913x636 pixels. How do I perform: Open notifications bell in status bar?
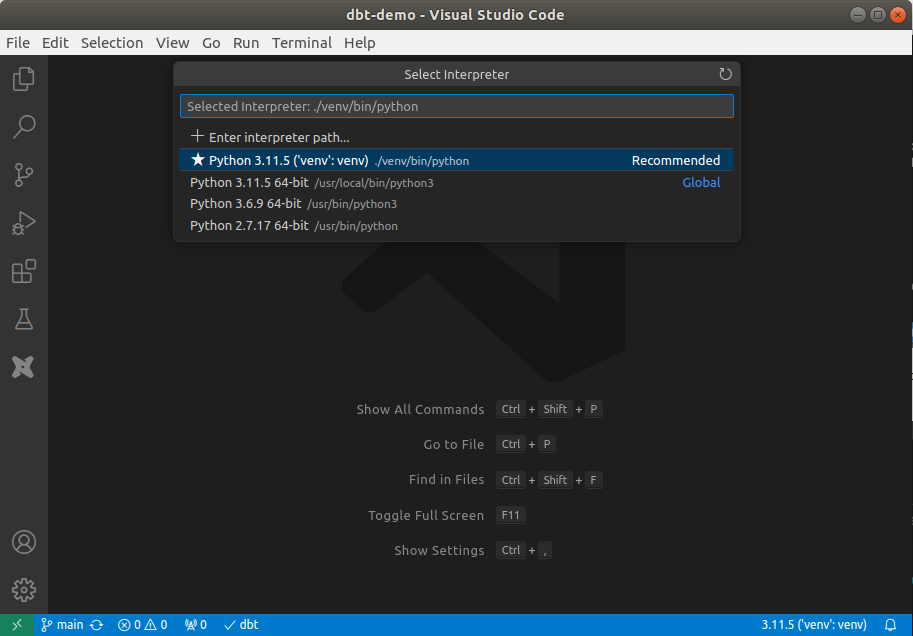click(890, 625)
